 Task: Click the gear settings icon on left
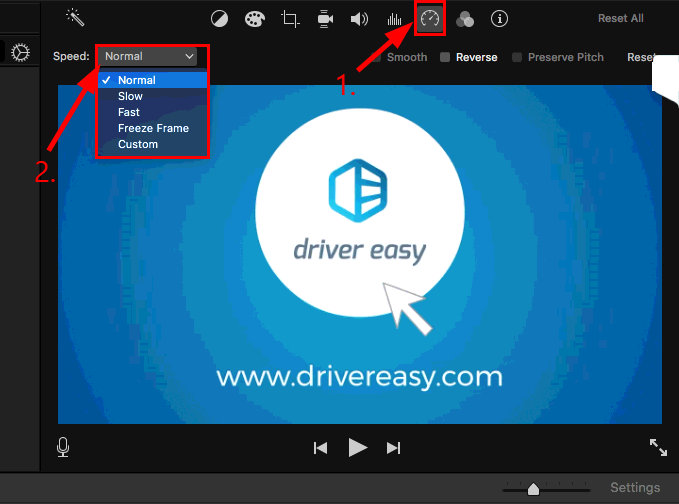pyautogui.click(x=20, y=53)
